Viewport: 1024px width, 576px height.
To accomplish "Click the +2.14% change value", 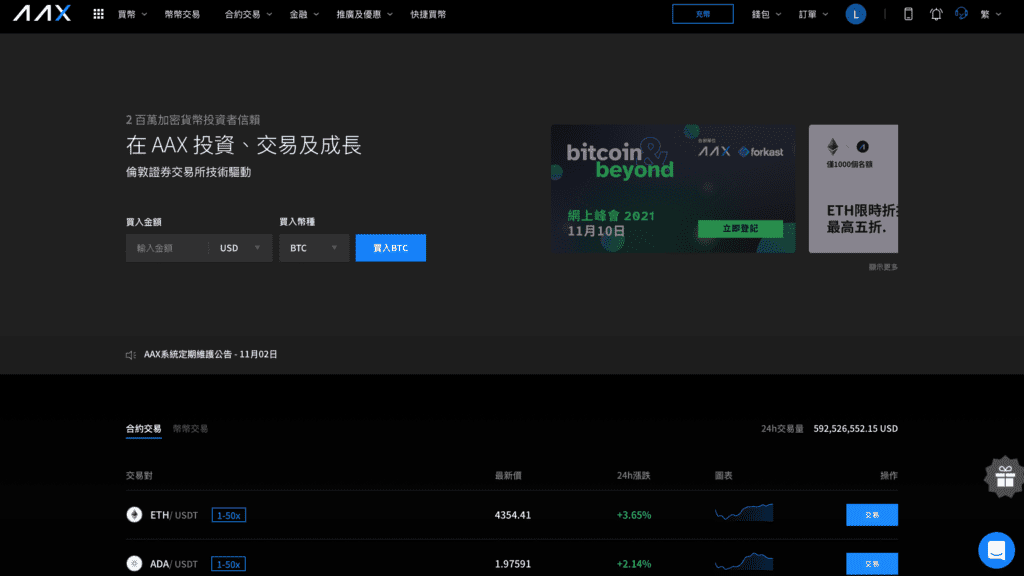I will (x=634, y=564).
